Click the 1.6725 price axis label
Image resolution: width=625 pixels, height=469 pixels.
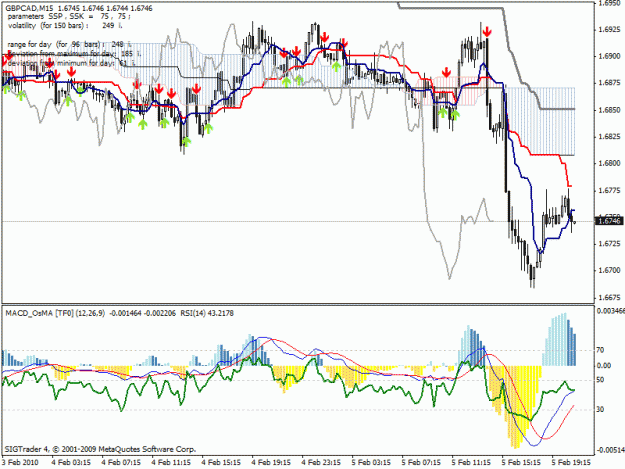[609, 243]
